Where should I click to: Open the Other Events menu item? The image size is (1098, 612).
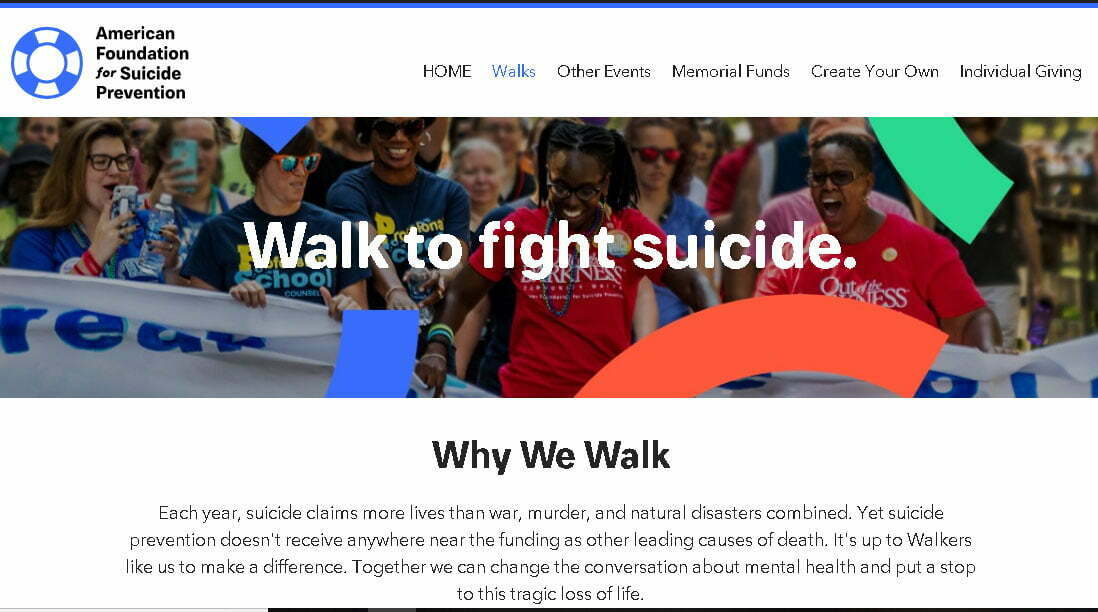click(x=604, y=71)
